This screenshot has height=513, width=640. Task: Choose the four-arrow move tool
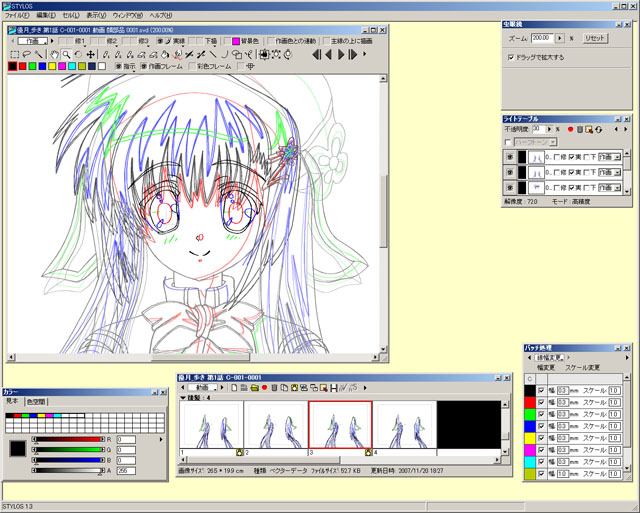click(91, 55)
